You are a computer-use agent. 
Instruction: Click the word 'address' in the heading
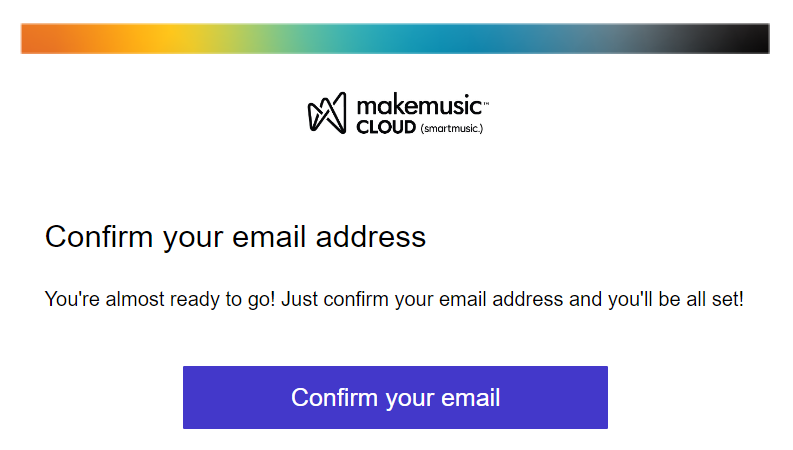click(x=371, y=237)
